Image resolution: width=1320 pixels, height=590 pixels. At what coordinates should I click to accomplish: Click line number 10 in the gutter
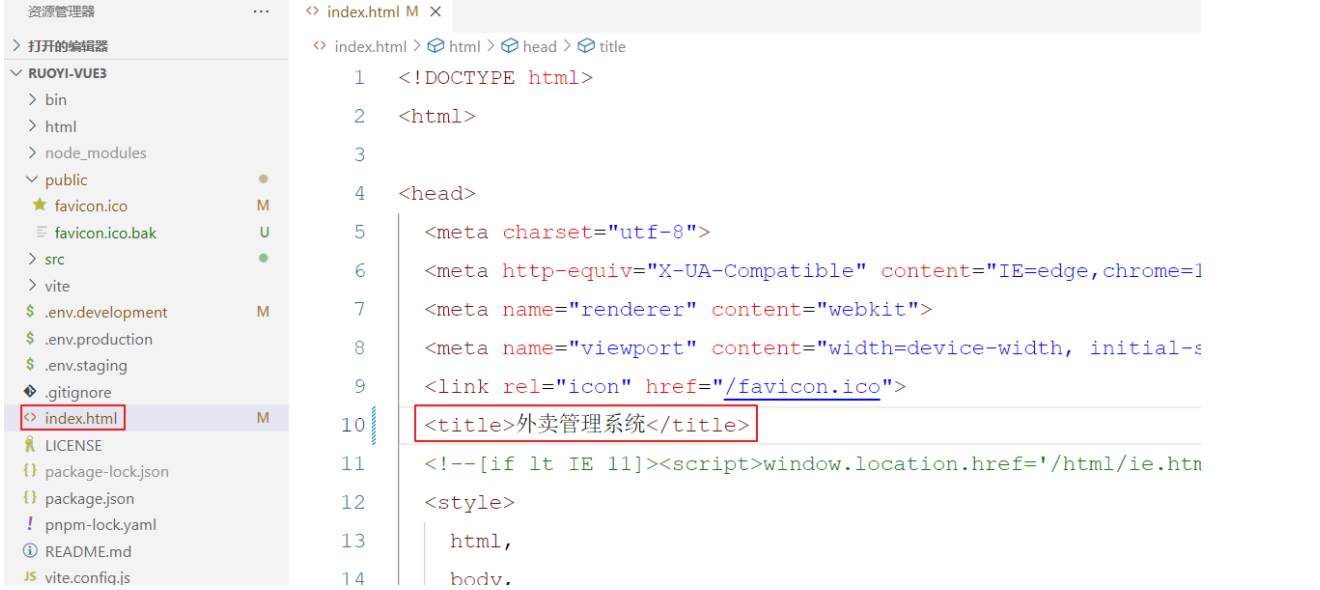pos(353,425)
